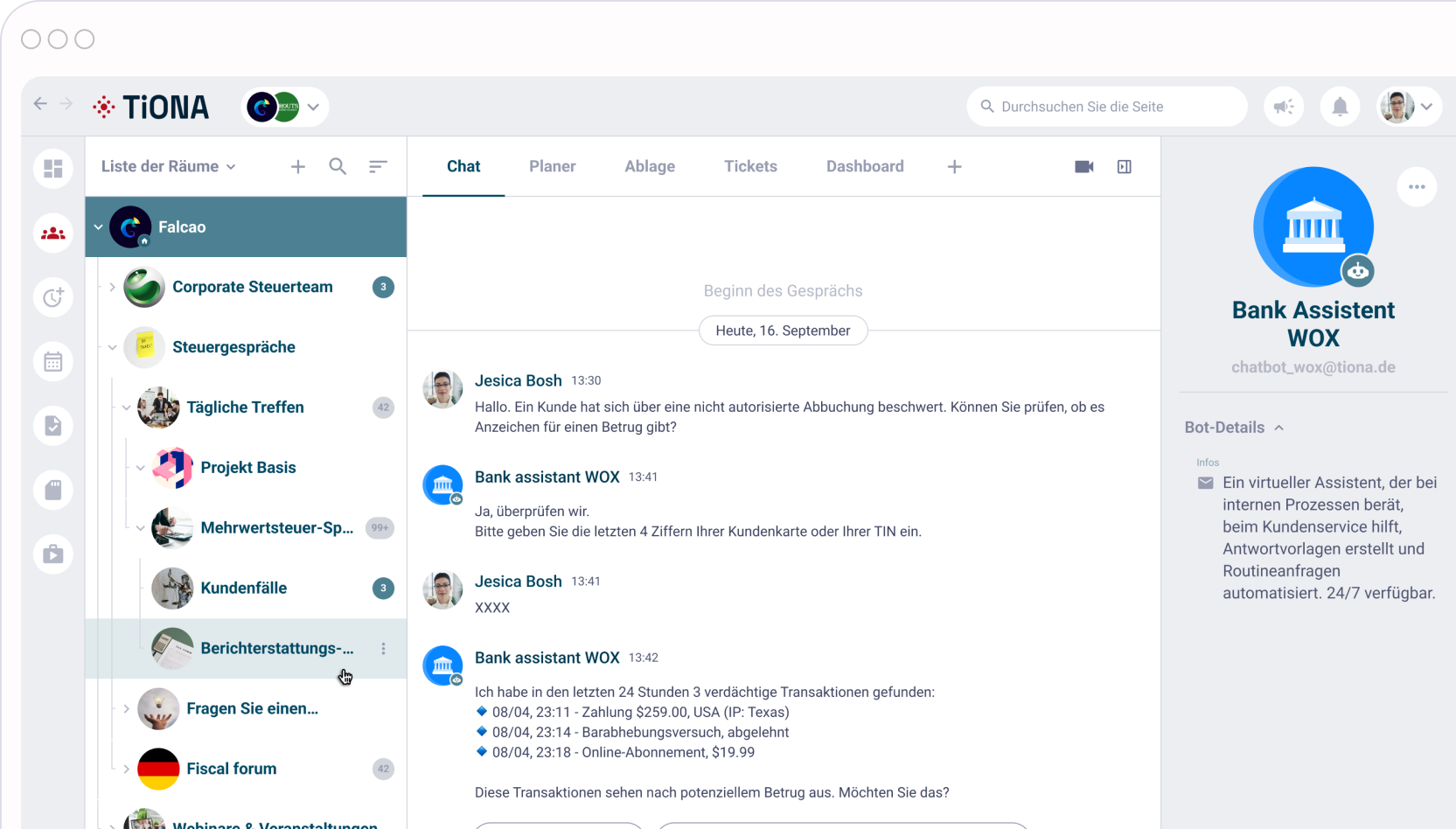Viewport: 1456px width, 829px height.
Task: Click the envelope icon under Infos
Action: 1205,483
